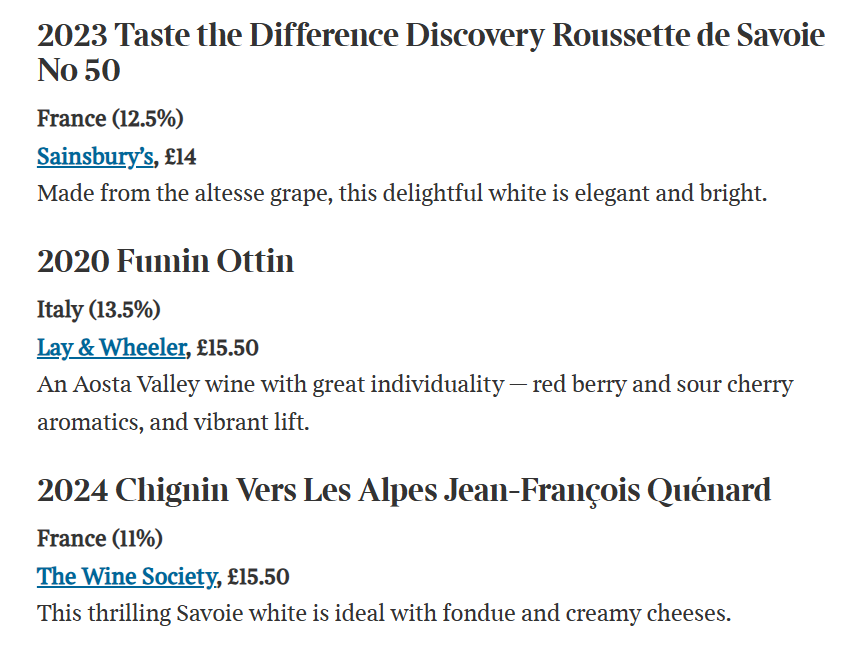Screen dimensions: 860x648
Task: Click the £15.50 price beside The Wine Society
Action: pos(258,576)
